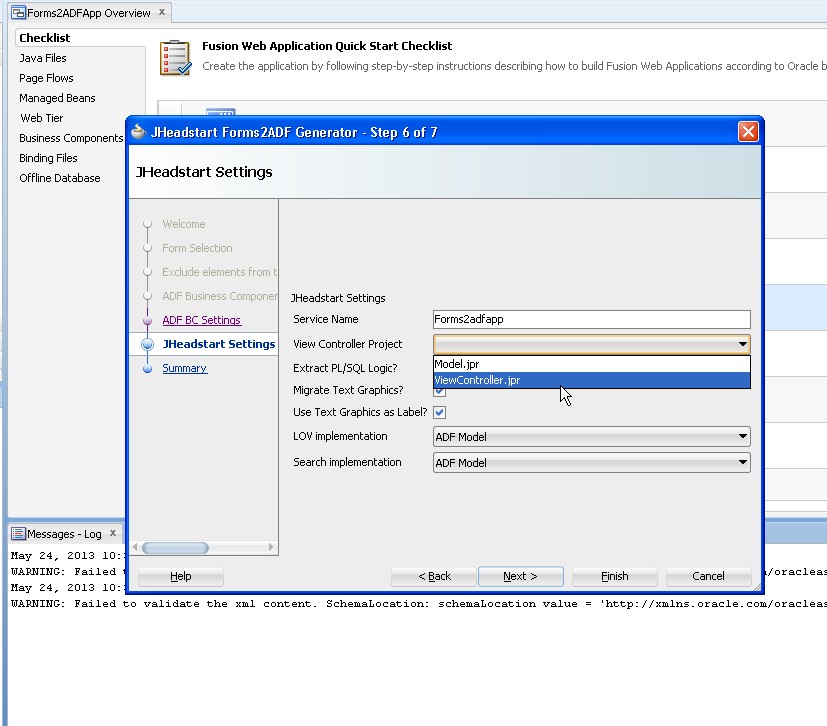
Task: Open the Offline Database section
Action: (x=60, y=178)
